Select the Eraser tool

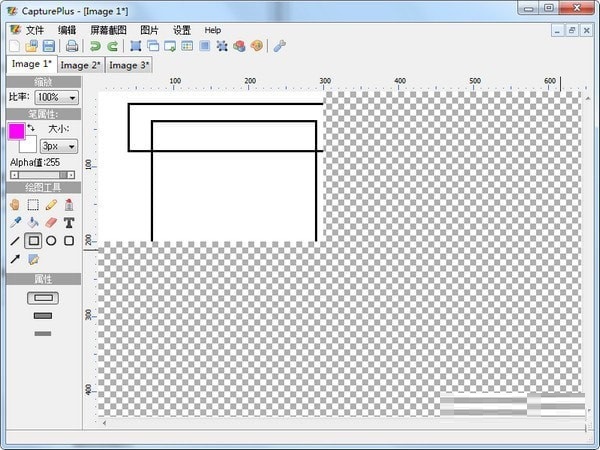point(51,222)
